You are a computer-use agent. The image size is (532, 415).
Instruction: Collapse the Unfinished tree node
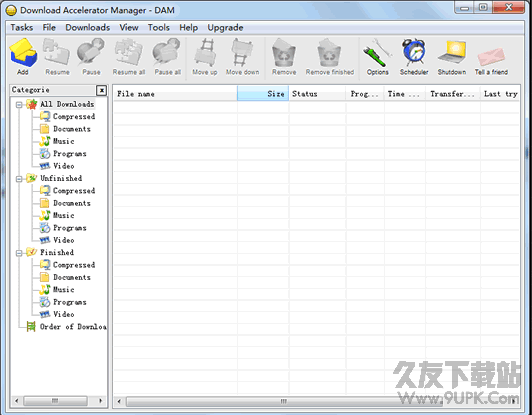click(x=19, y=179)
